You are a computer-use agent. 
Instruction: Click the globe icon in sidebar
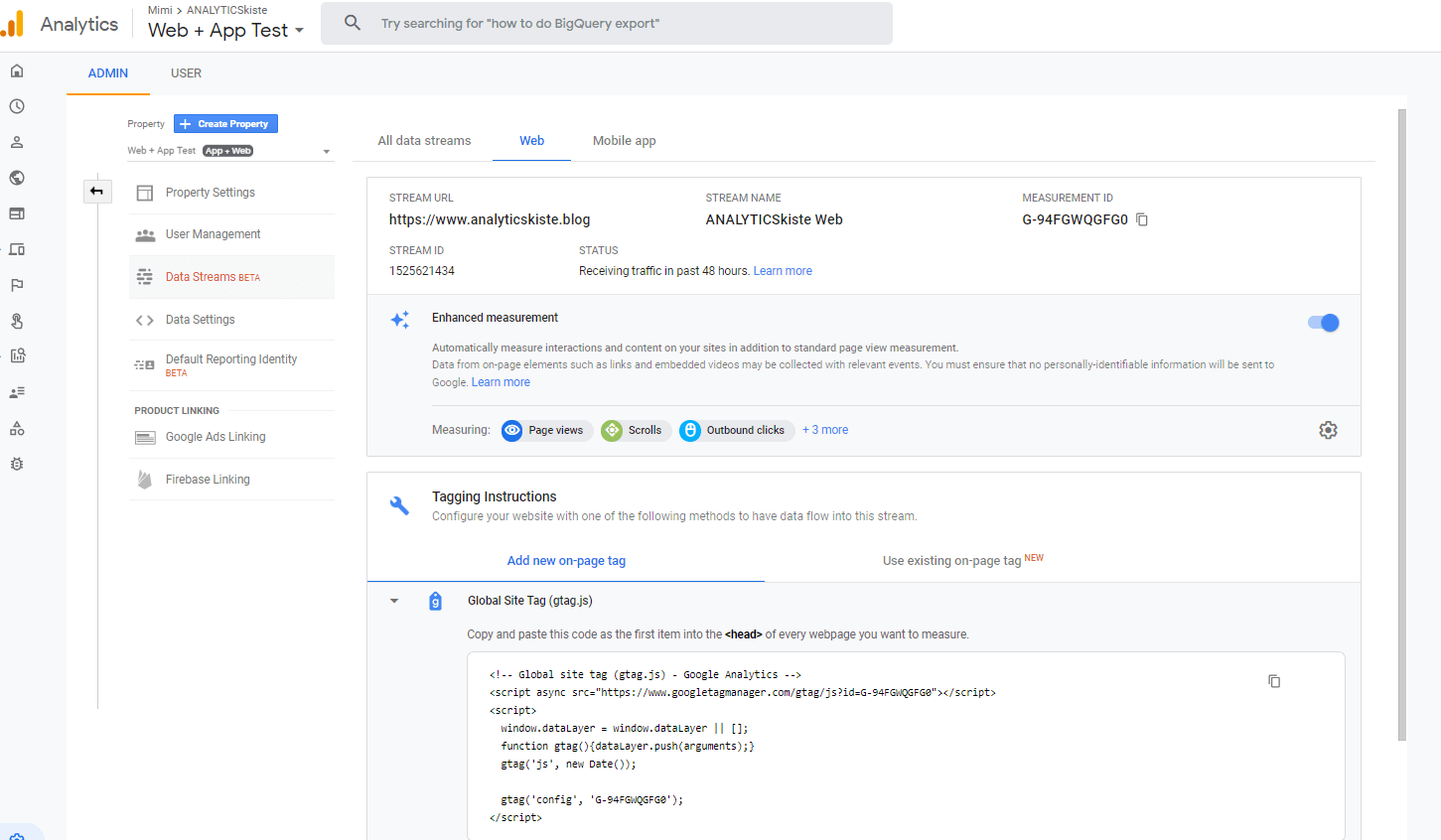point(17,178)
